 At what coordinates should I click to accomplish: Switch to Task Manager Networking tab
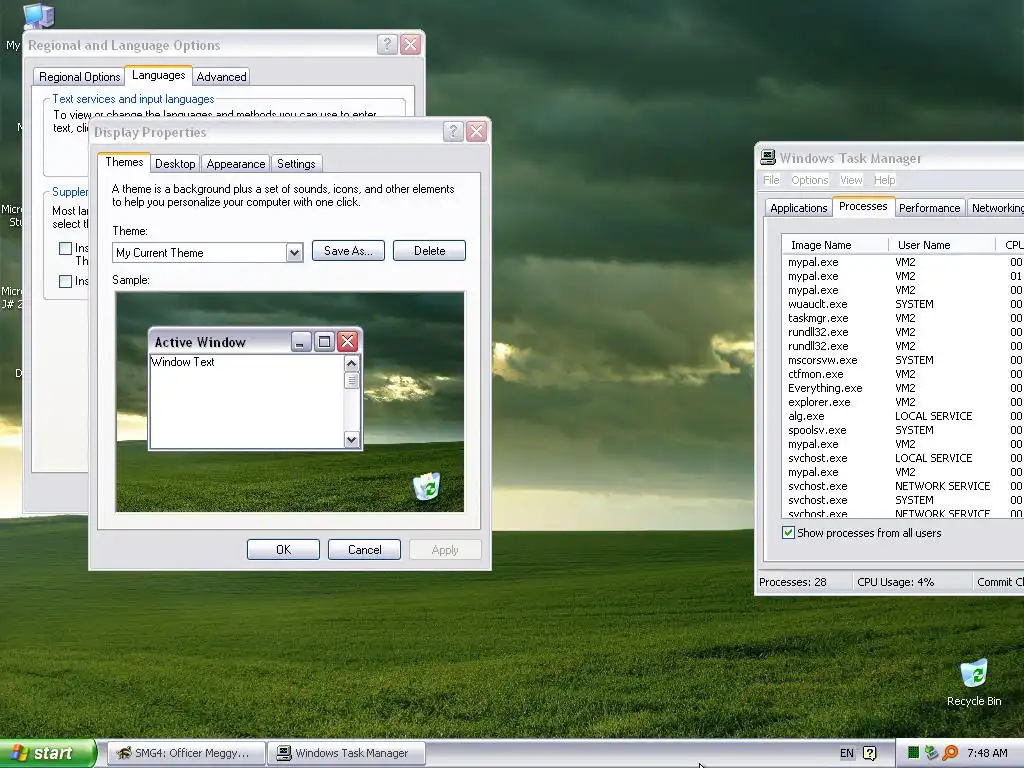[x=995, y=208]
